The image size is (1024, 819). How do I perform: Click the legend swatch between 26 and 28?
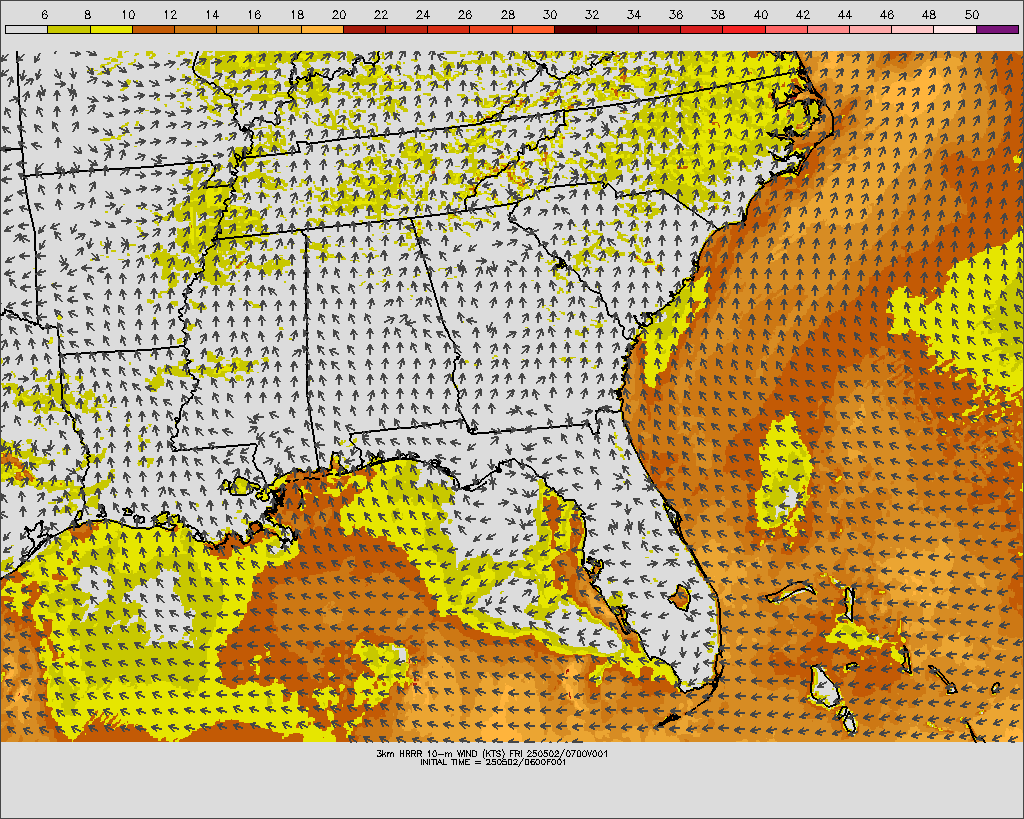491,29
